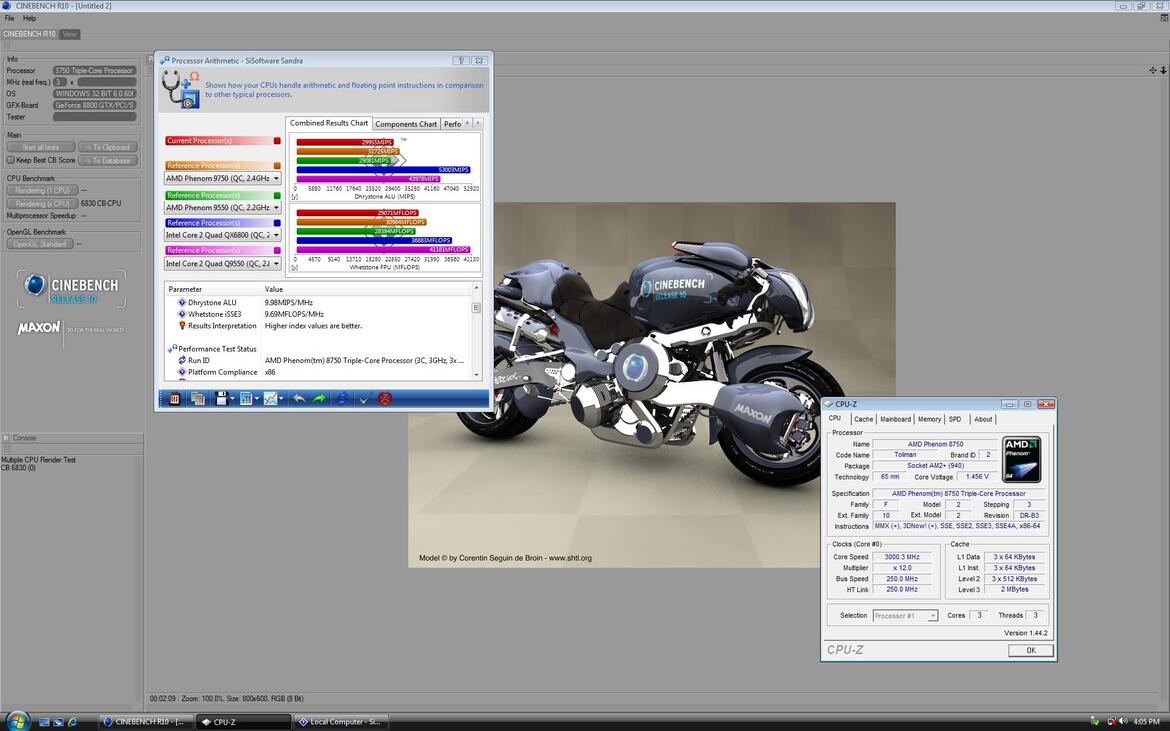Viewport: 1170px width, 731px height.
Task: Click the AMD Phenom logo in CPU-Z
Action: pyautogui.click(x=1021, y=459)
